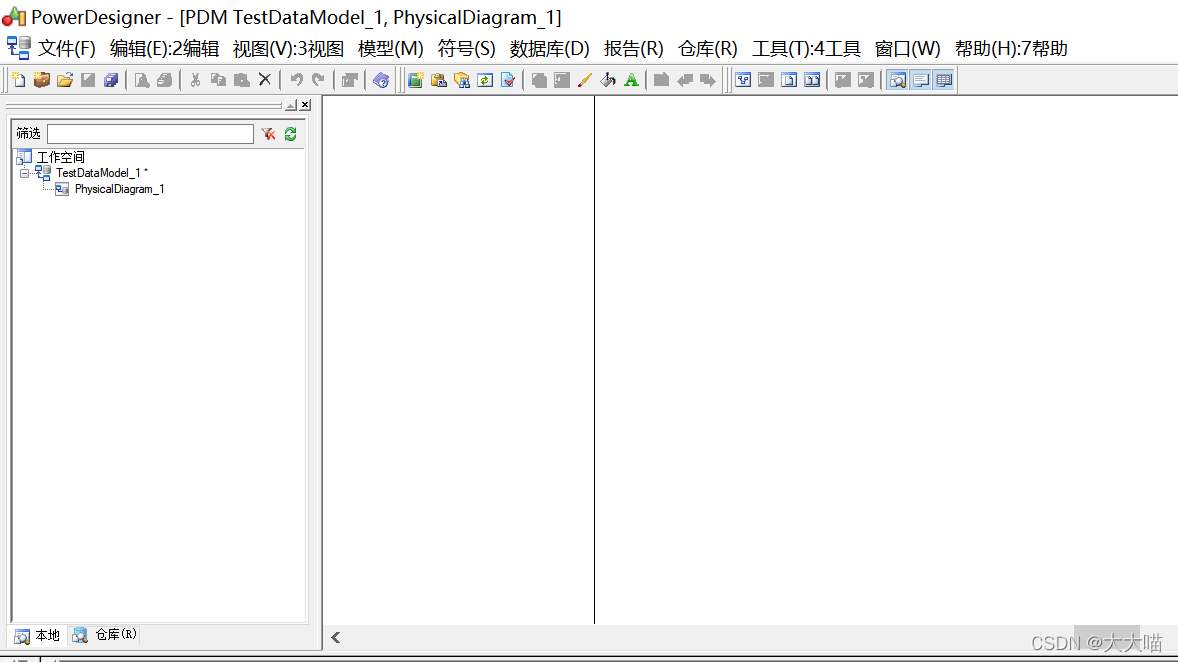Toggle the Browser magnifier panel button
Screen dimensions: 1178x662
[897, 80]
